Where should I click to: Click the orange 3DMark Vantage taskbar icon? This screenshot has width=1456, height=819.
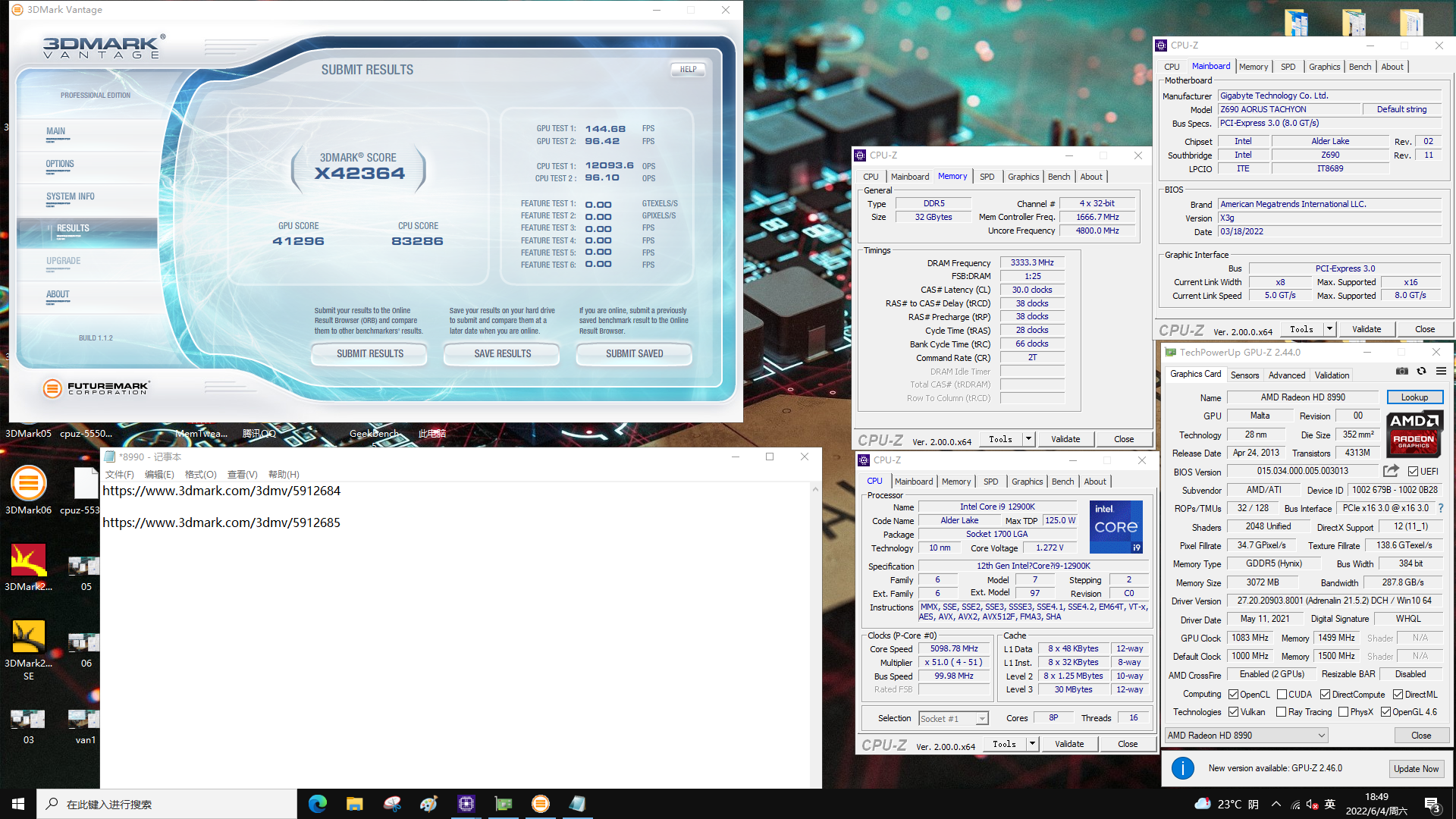(541, 804)
